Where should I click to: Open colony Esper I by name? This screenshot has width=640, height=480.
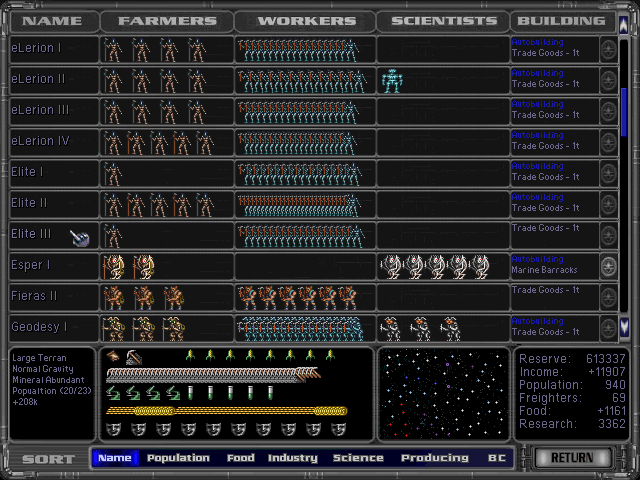tap(31, 265)
